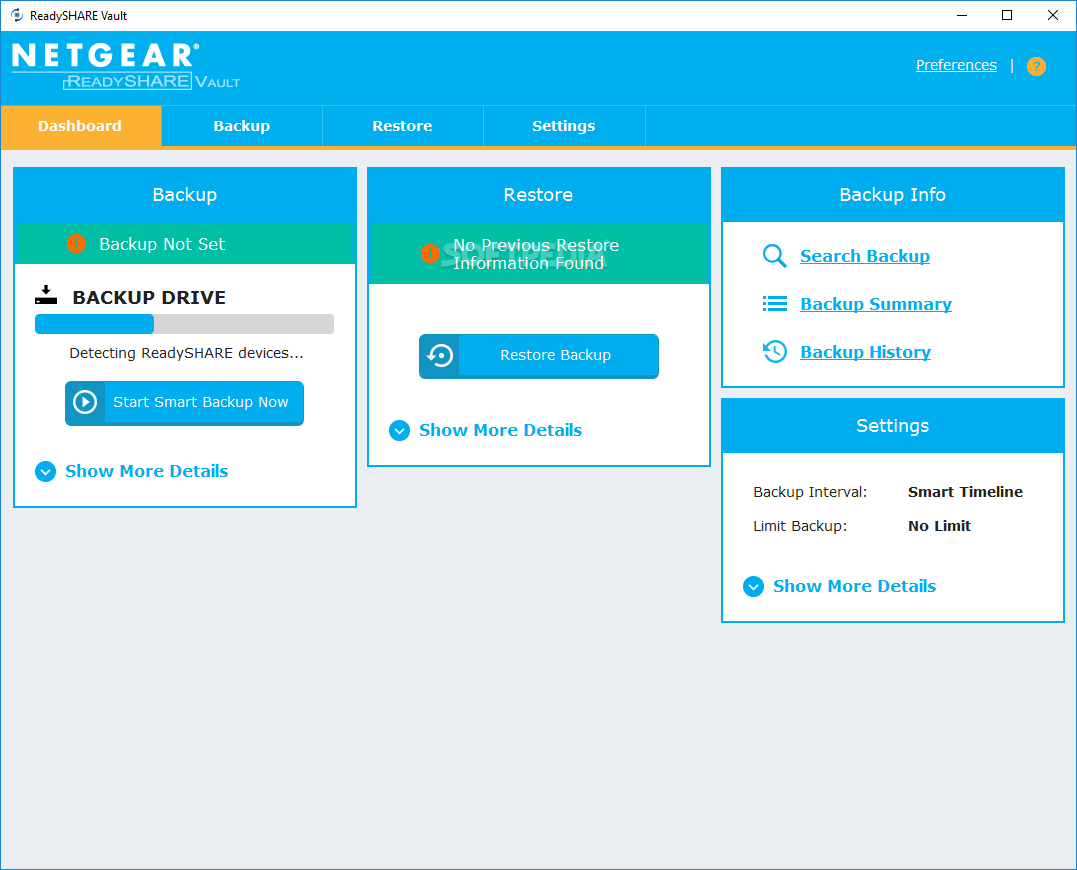Click the NETGEAR ReadySHARE Vault logo
This screenshot has width=1077, height=870.
point(126,67)
